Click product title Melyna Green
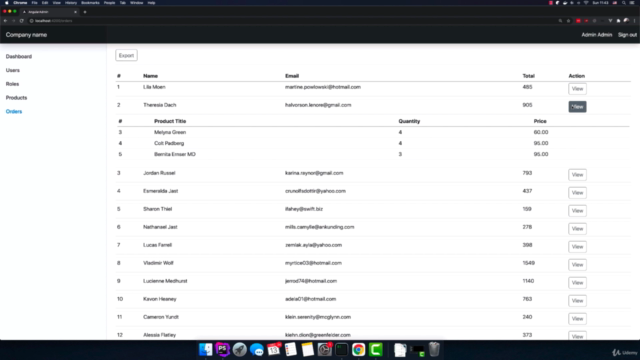This screenshot has width=640, height=360. click(x=170, y=132)
